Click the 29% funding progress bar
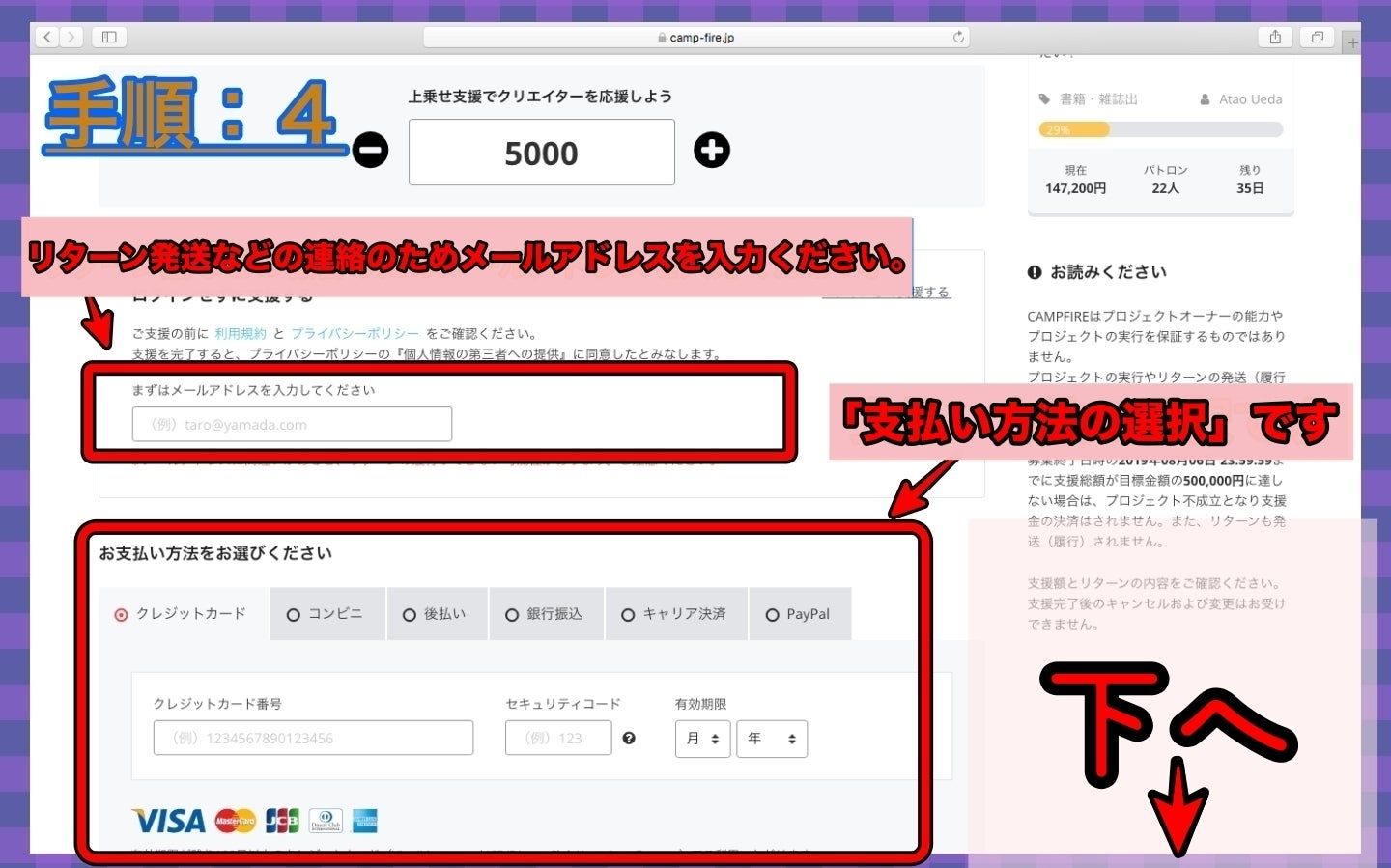 [1160, 129]
